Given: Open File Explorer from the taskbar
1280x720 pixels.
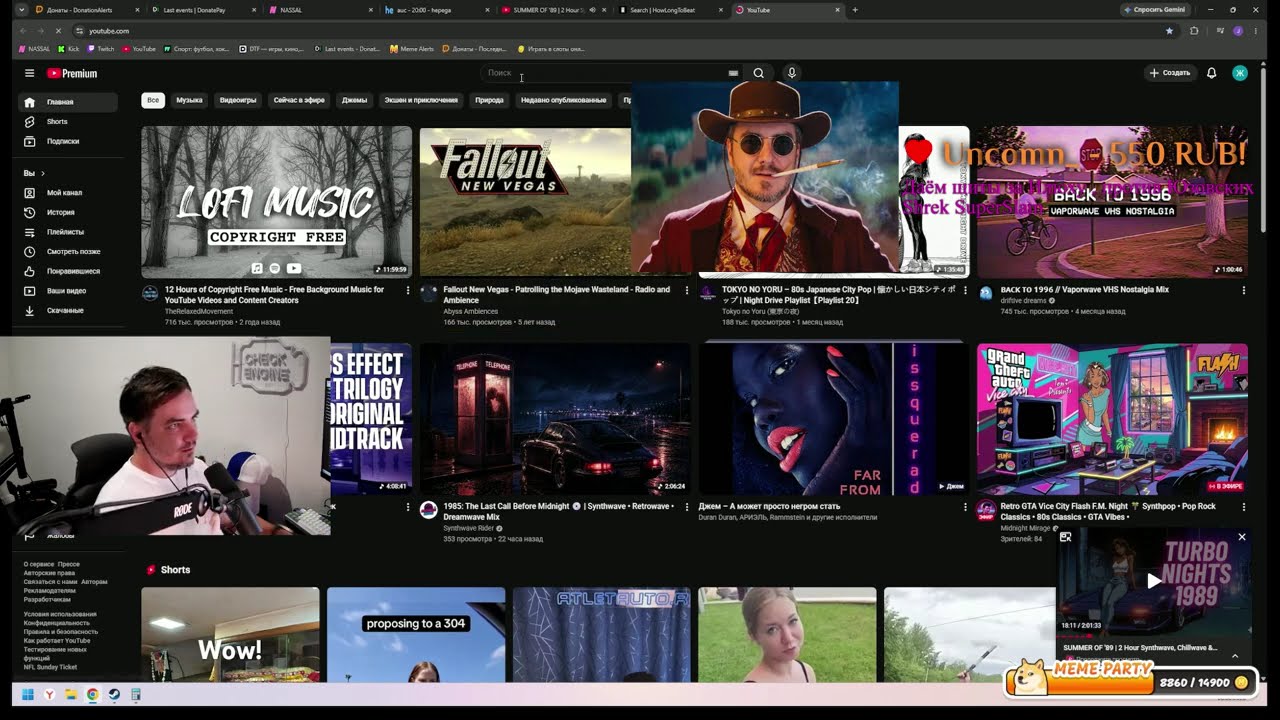Looking at the screenshot, I should tap(71, 694).
